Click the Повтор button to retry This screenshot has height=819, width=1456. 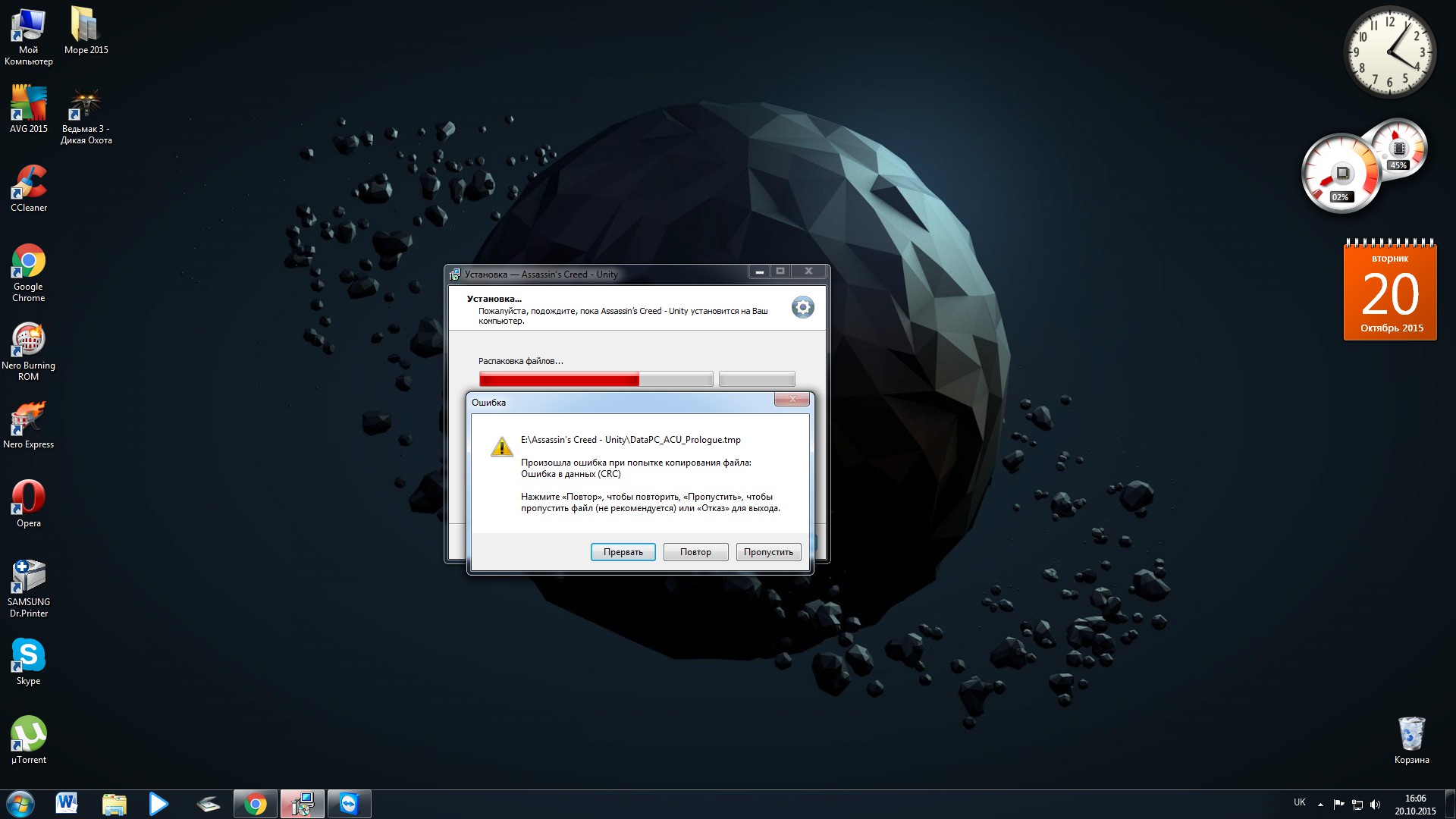tap(695, 552)
